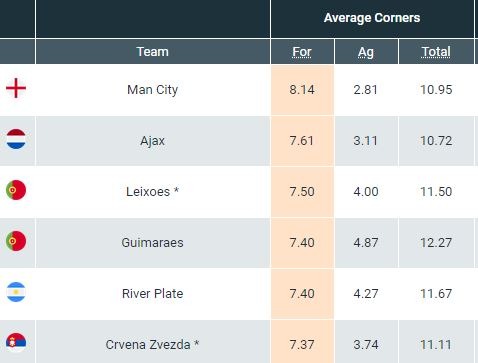The width and height of the screenshot is (478, 363).
Task: Open the Ajax team name
Action: (x=152, y=141)
